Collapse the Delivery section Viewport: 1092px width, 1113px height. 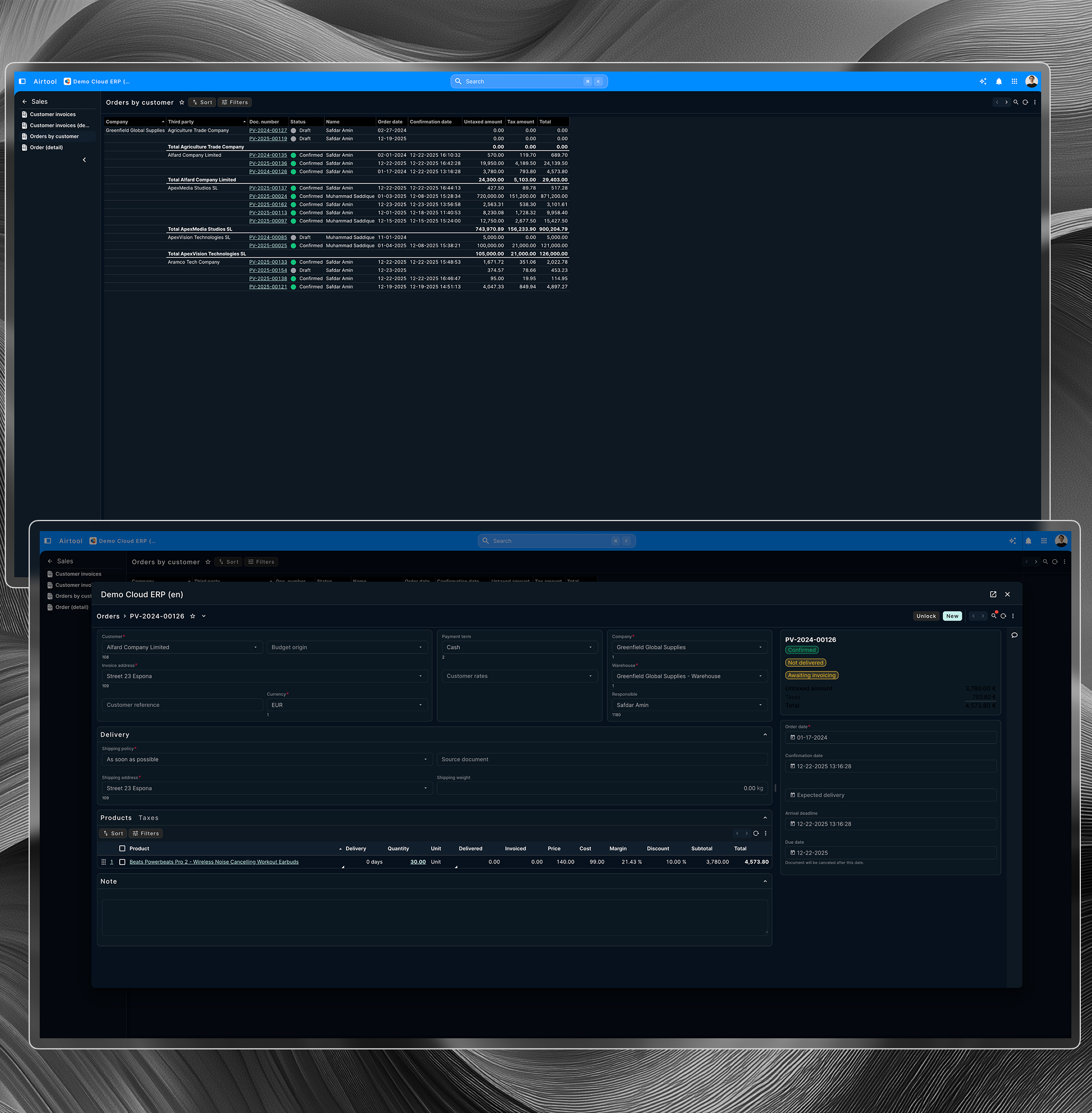(x=765, y=735)
